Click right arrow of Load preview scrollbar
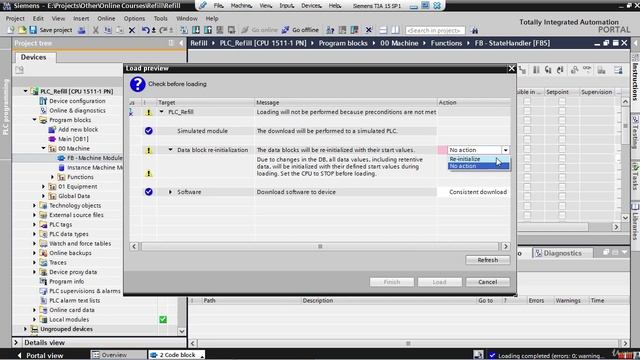The width and height of the screenshot is (640, 360). tap(505, 246)
